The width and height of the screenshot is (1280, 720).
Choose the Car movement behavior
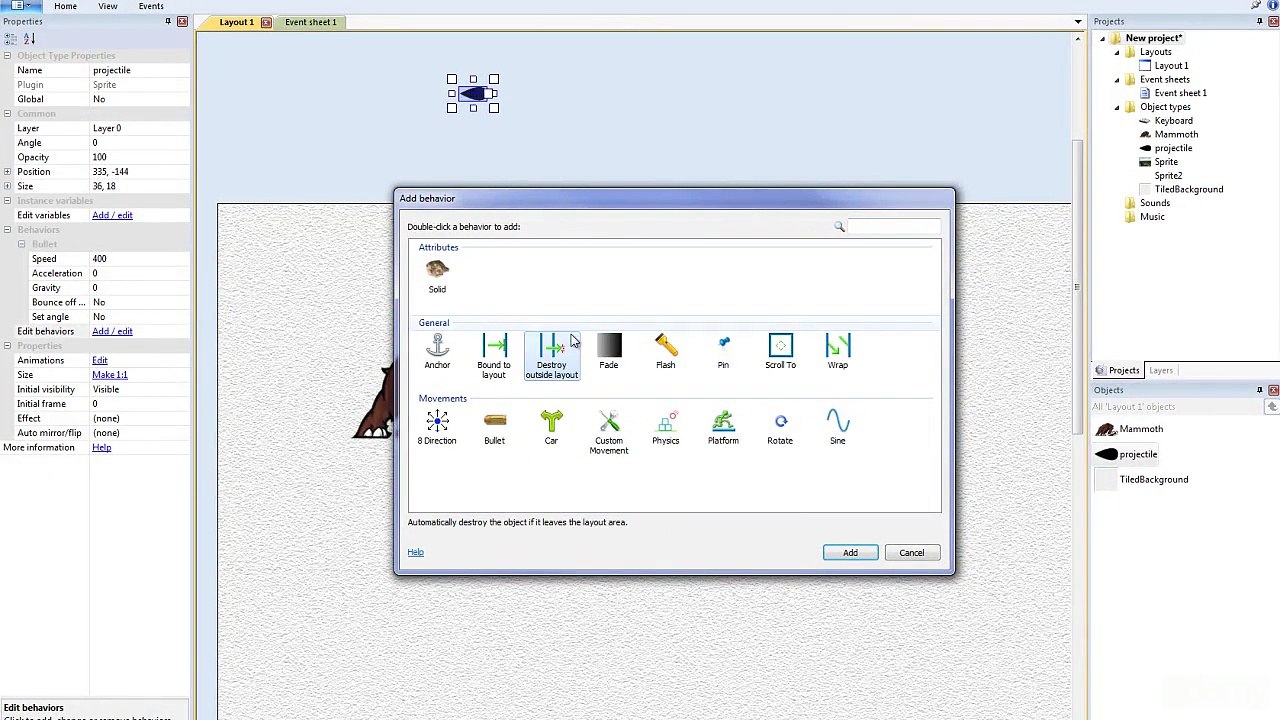[551, 427]
